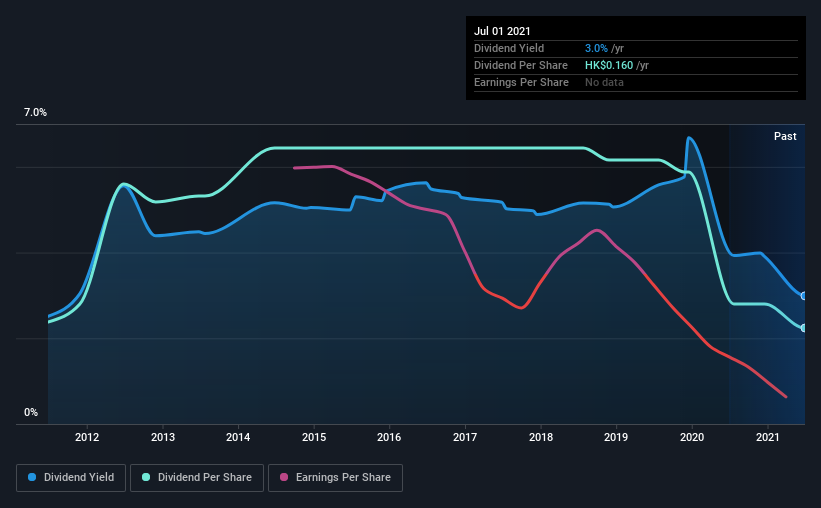This screenshot has width=821, height=508.
Task: Click the "No data" earnings tooltip value
Action: 604,82
